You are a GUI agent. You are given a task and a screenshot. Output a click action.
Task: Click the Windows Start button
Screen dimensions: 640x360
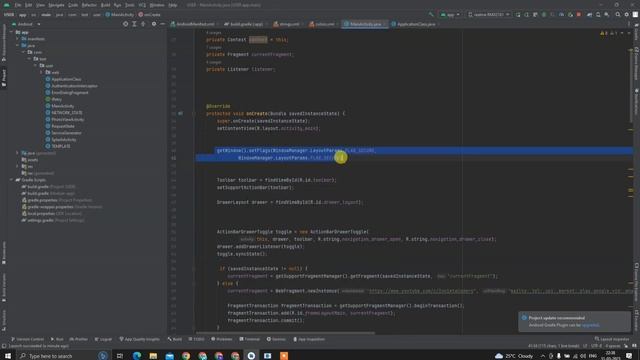[x=8, y=356]
